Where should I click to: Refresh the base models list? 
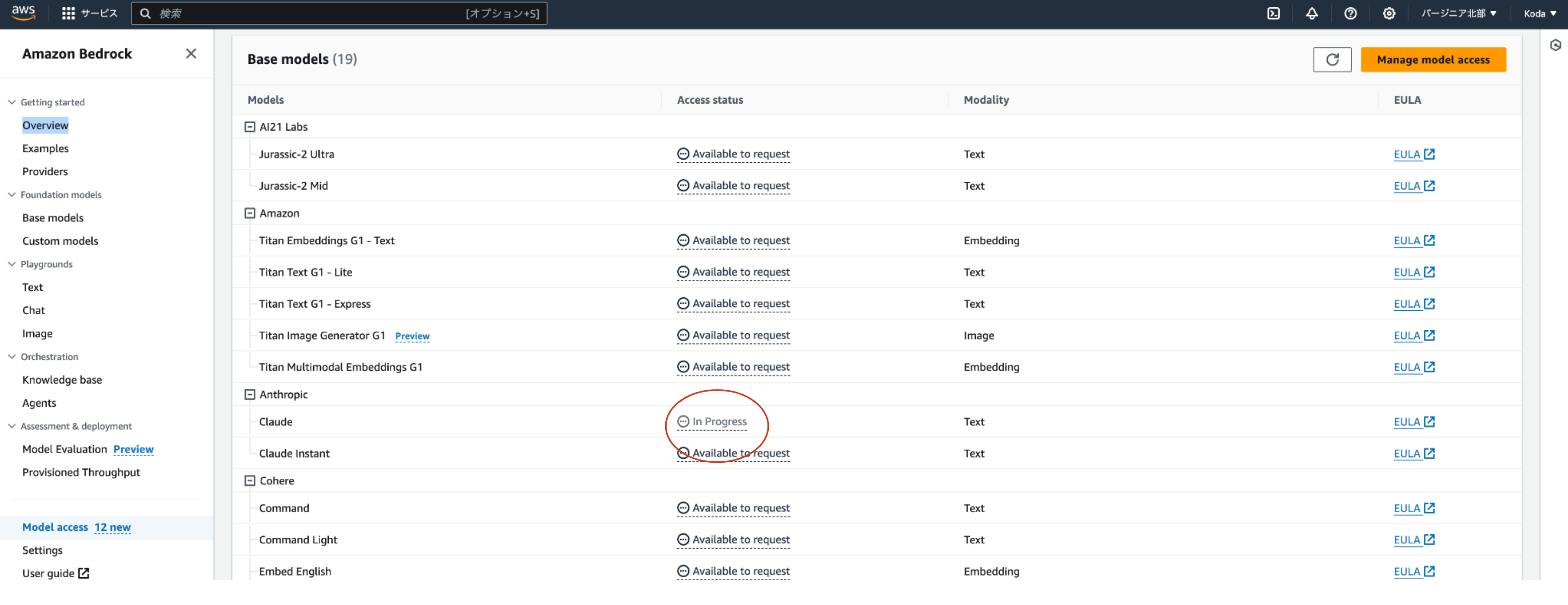point(1332,59)
